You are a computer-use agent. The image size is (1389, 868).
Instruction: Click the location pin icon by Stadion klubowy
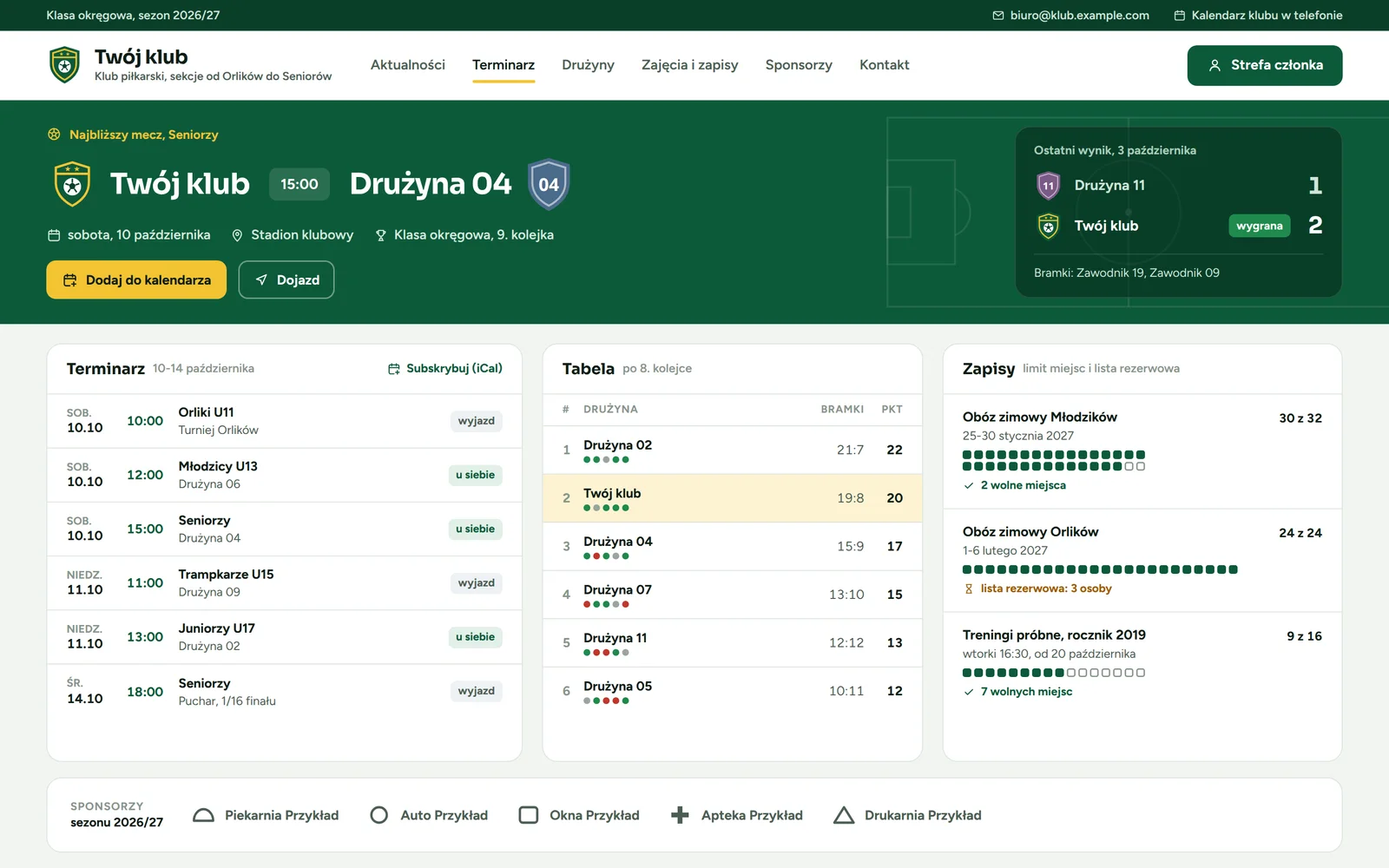coord(237,235)
